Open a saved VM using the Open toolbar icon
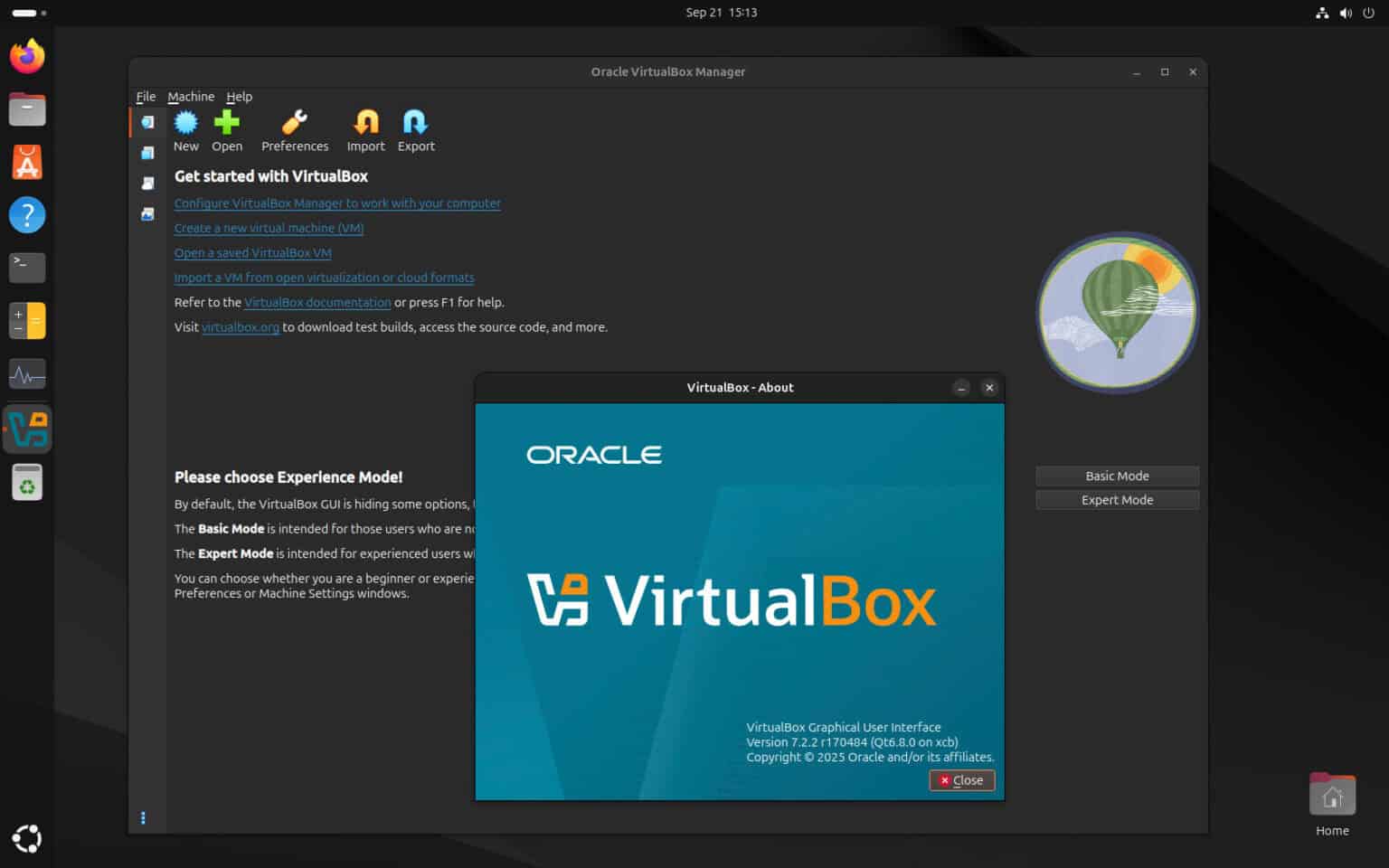The height and width of the screenshot is (868, 1389). point(227,129)
